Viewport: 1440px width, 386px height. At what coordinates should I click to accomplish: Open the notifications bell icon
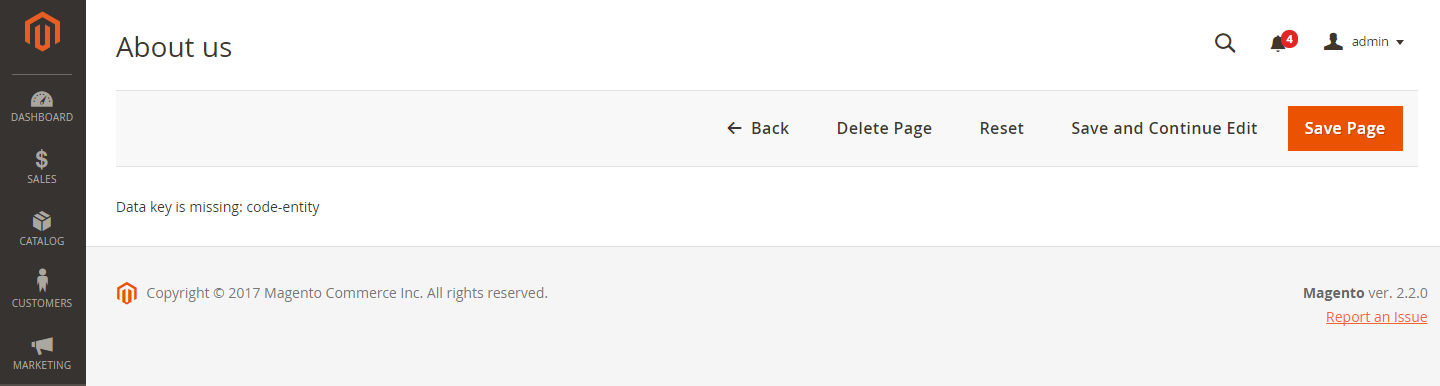click(x=1277, y=44)
